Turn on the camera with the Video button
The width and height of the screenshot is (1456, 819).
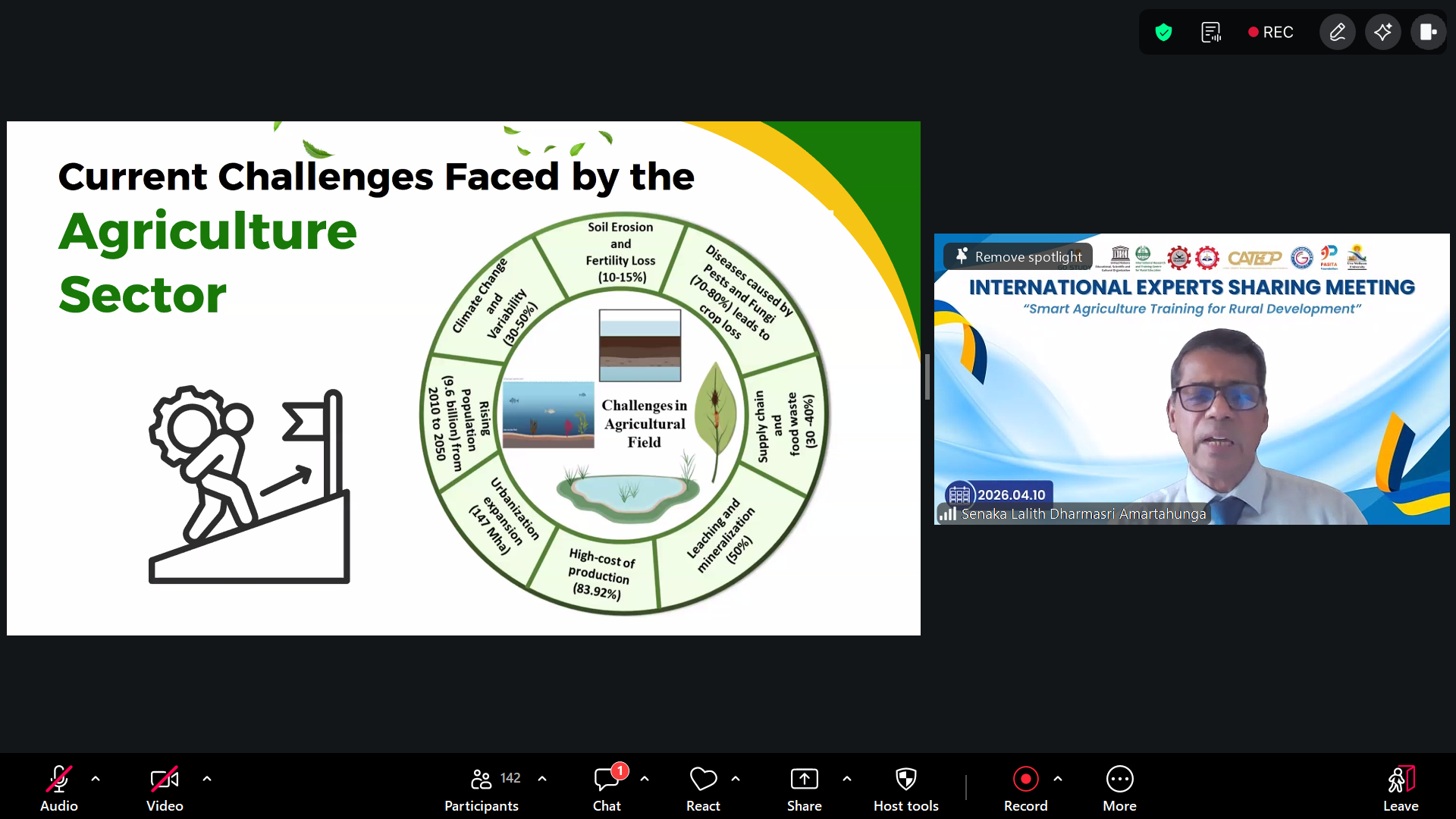[x=165, y=789]
